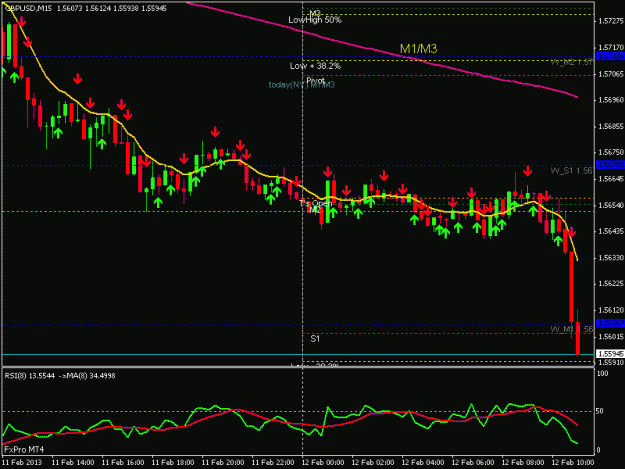Click 1.56960 on the price axis
The height and width of the screenshot is (469, 625).
[x=611, y=100]
